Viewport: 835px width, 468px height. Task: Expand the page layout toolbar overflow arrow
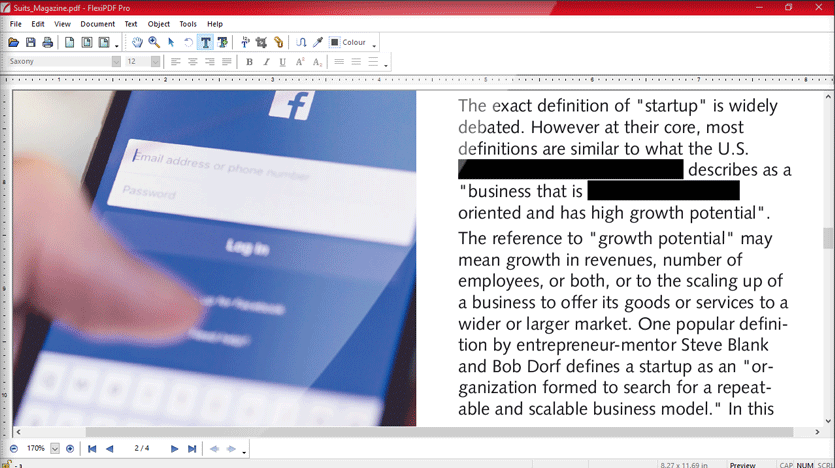pos(117,45)
